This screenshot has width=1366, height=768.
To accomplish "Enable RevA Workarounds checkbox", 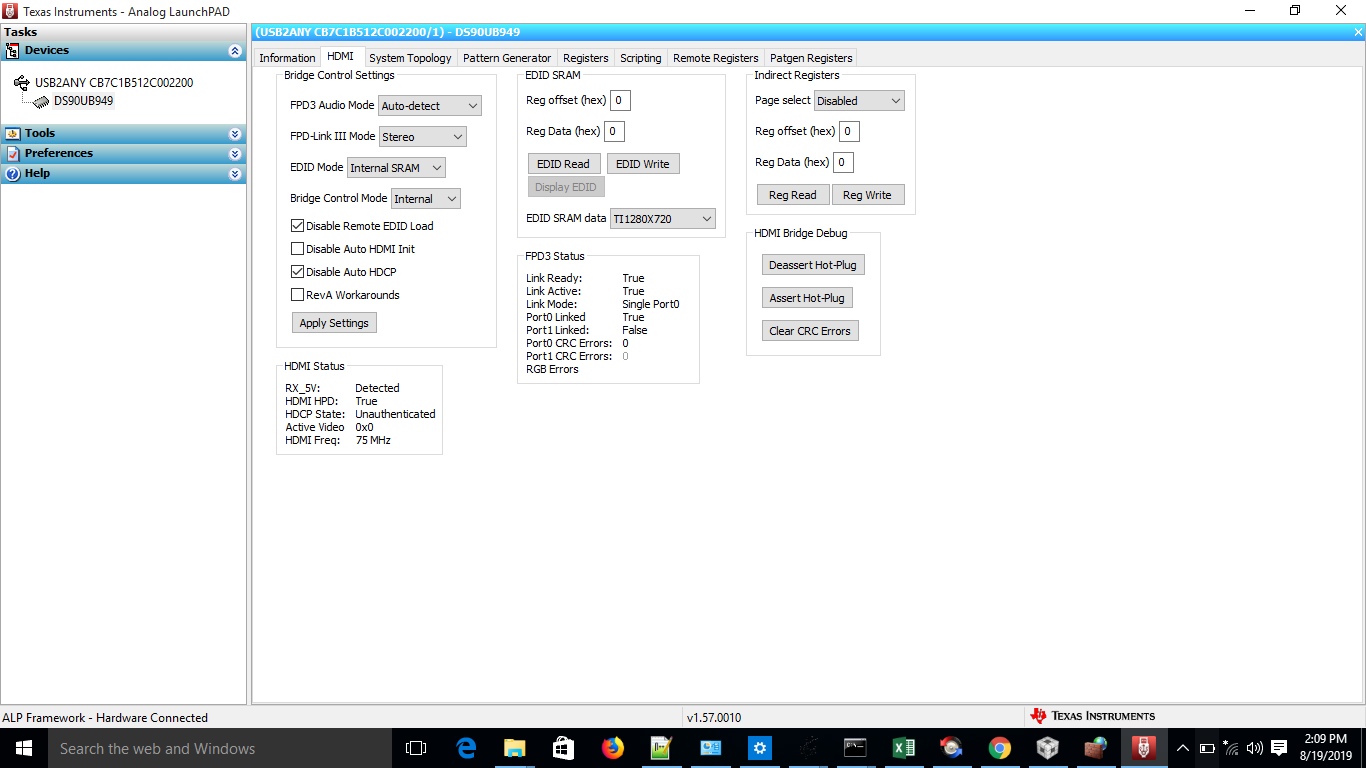I will pyautogui.click(x=297, y=295).
